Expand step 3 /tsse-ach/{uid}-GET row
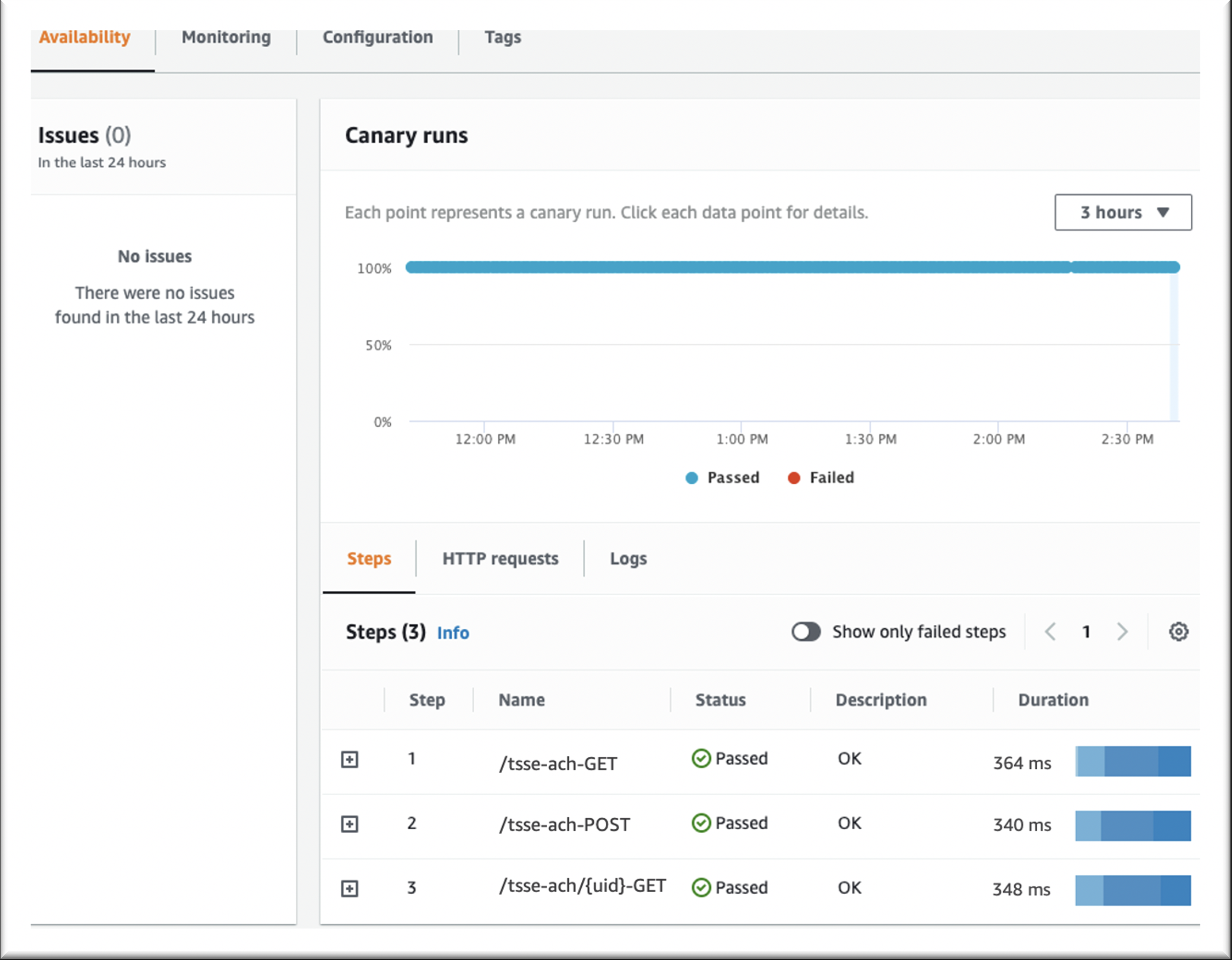 coord(349,888)
